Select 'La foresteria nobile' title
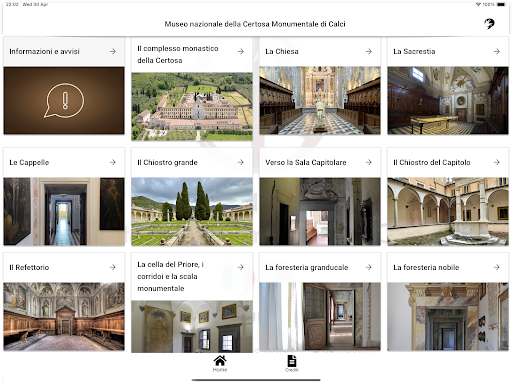The image size is (512, 384). click(x=426, y=267)
